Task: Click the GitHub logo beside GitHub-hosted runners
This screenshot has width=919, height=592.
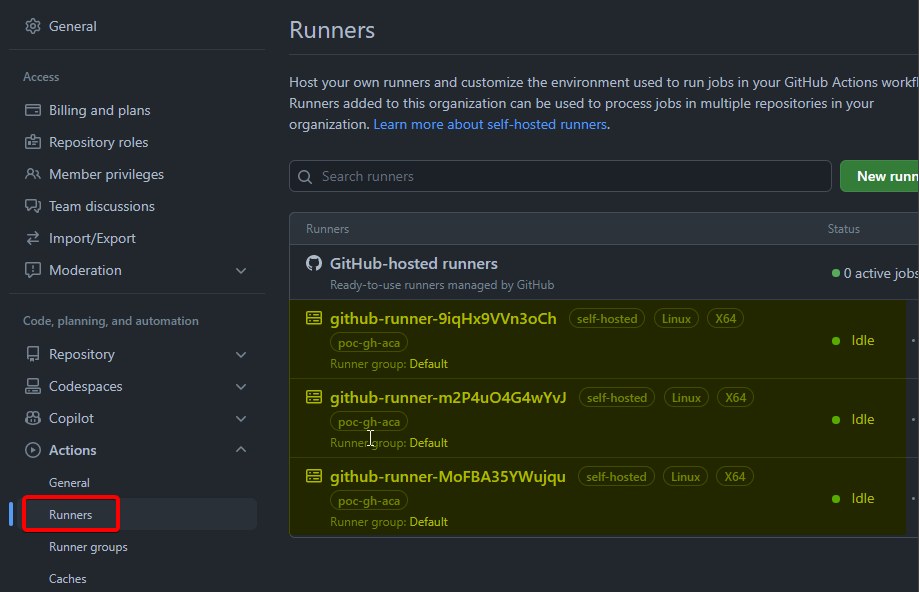Action: click(x=314, y=264)
